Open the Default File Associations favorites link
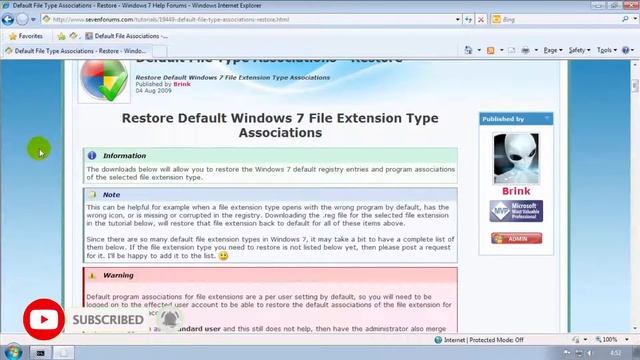 (x=127, y=36)
